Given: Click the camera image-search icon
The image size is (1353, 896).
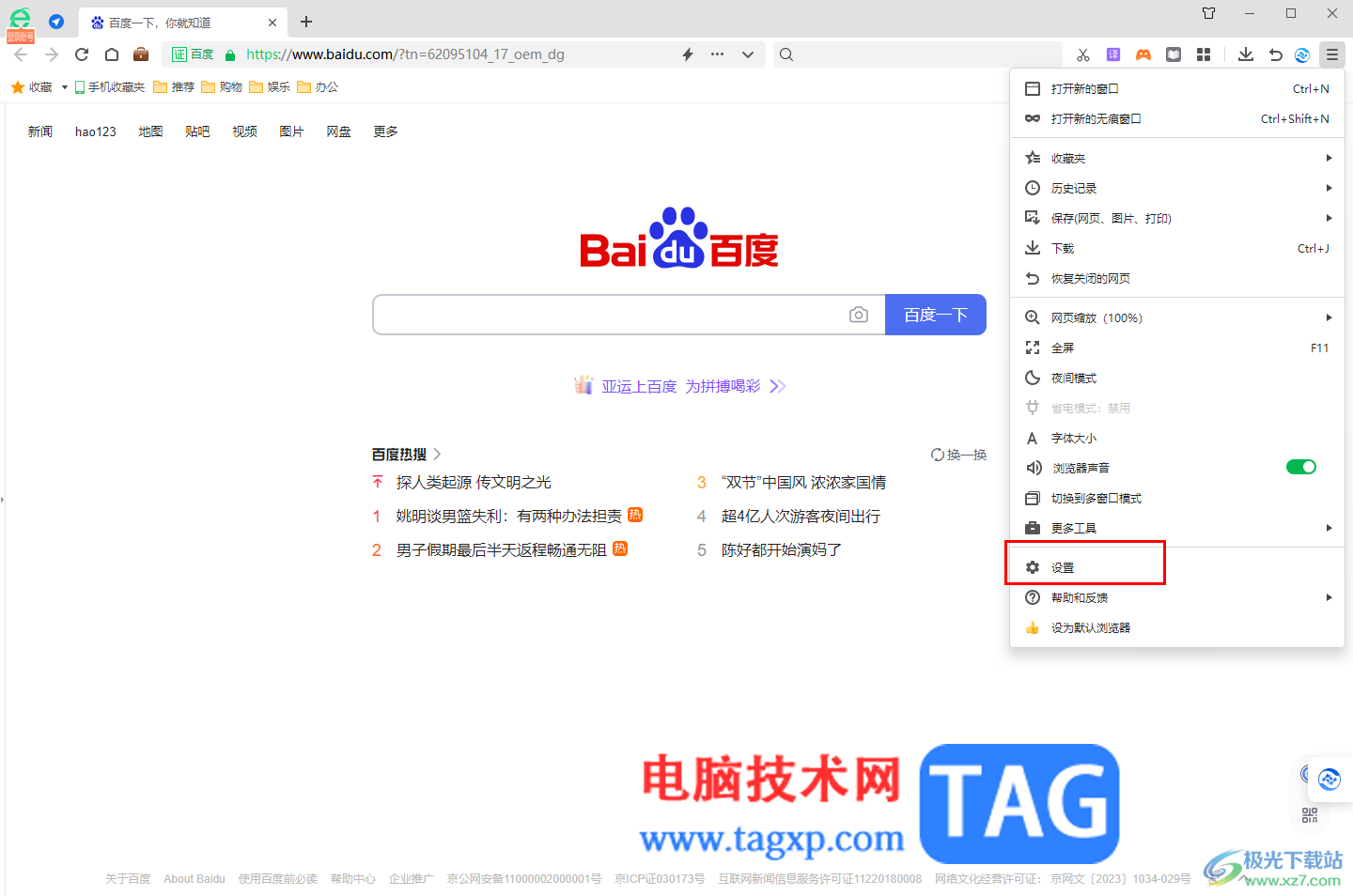Looking at the screenshot, I should coord(859,315).
